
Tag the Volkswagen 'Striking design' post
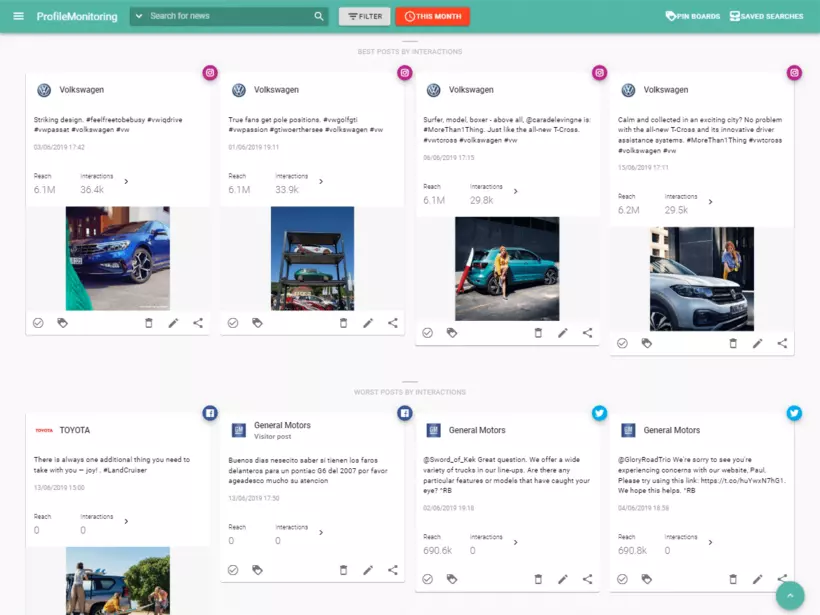coord(62,323)
